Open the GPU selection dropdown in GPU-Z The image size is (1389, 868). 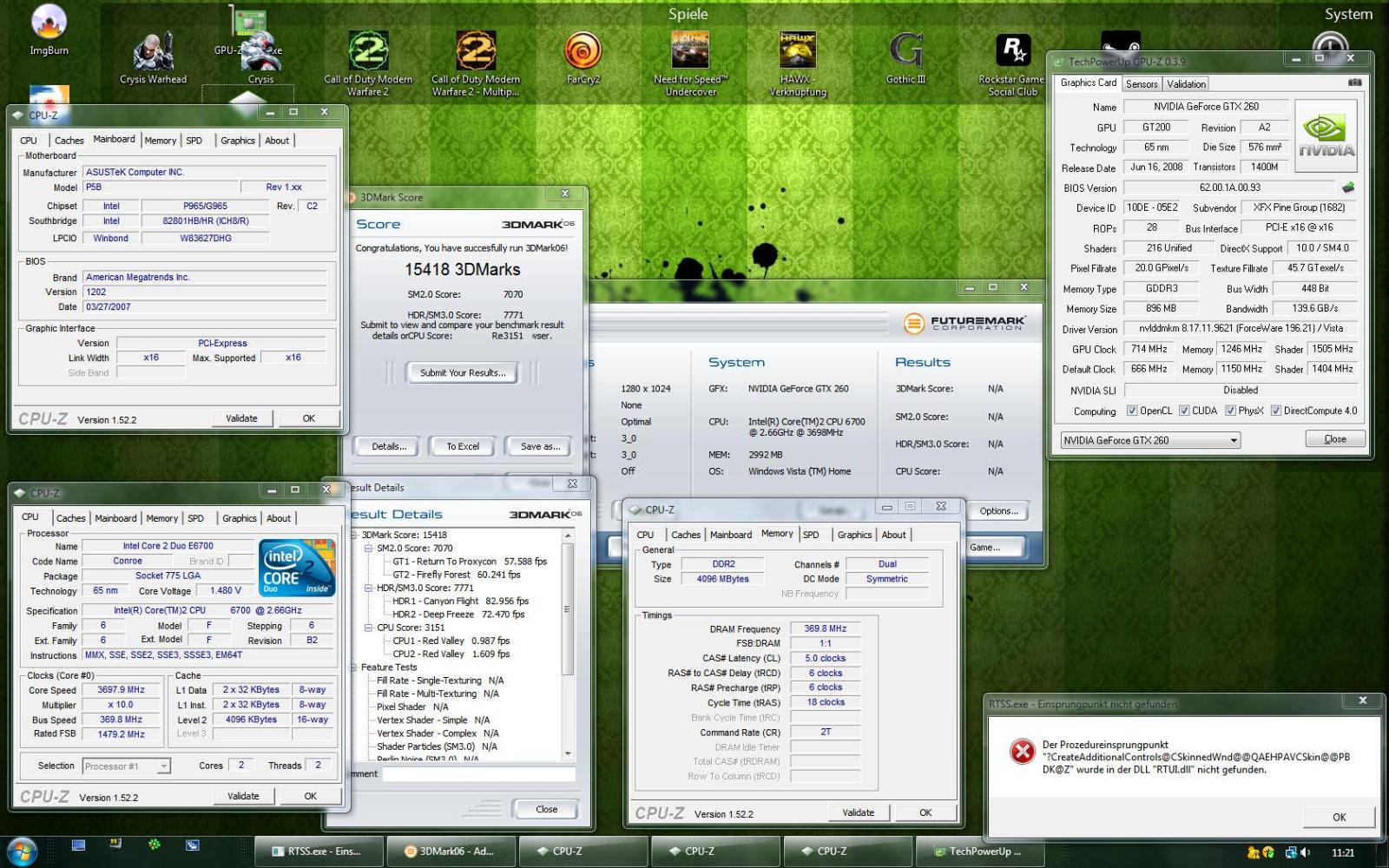point(1150,440)
